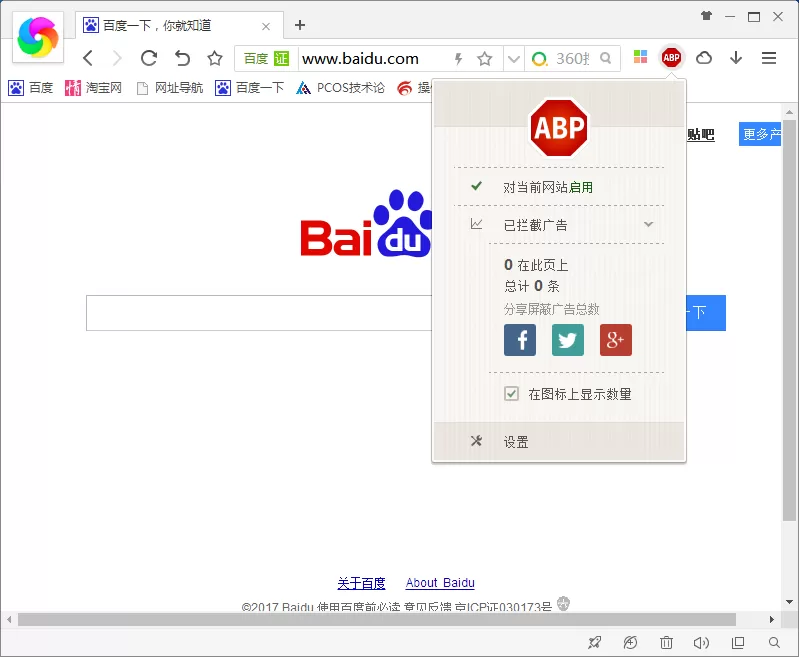The height and width of the screenshot is (657, 799).
Task: Open the 贴吧 link
Action: point(701,135)
